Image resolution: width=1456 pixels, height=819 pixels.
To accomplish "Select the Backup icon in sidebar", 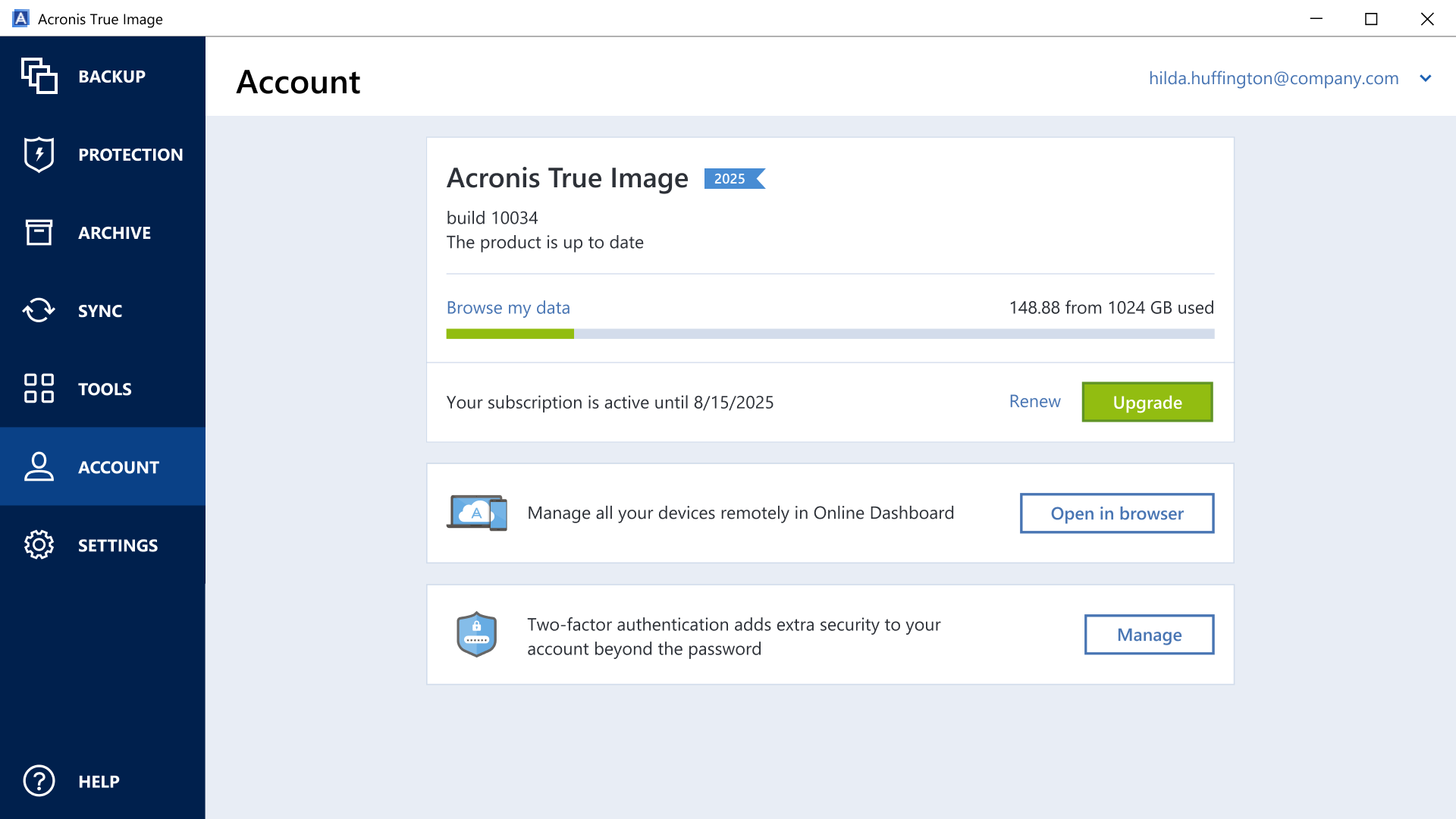I will pyautogui.click(x=39, y=76).
